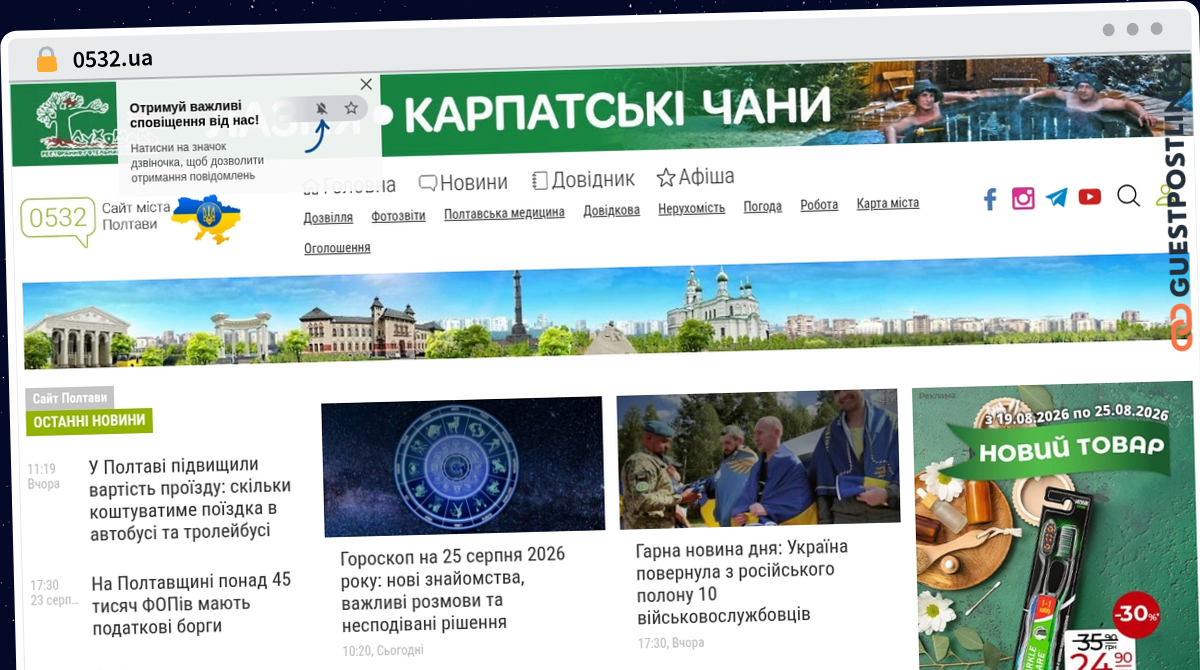The height and width of the screenshot is (670, 1200).
Task: Open the zodiac horoscope thumbnail
Action: coord(463,467)
